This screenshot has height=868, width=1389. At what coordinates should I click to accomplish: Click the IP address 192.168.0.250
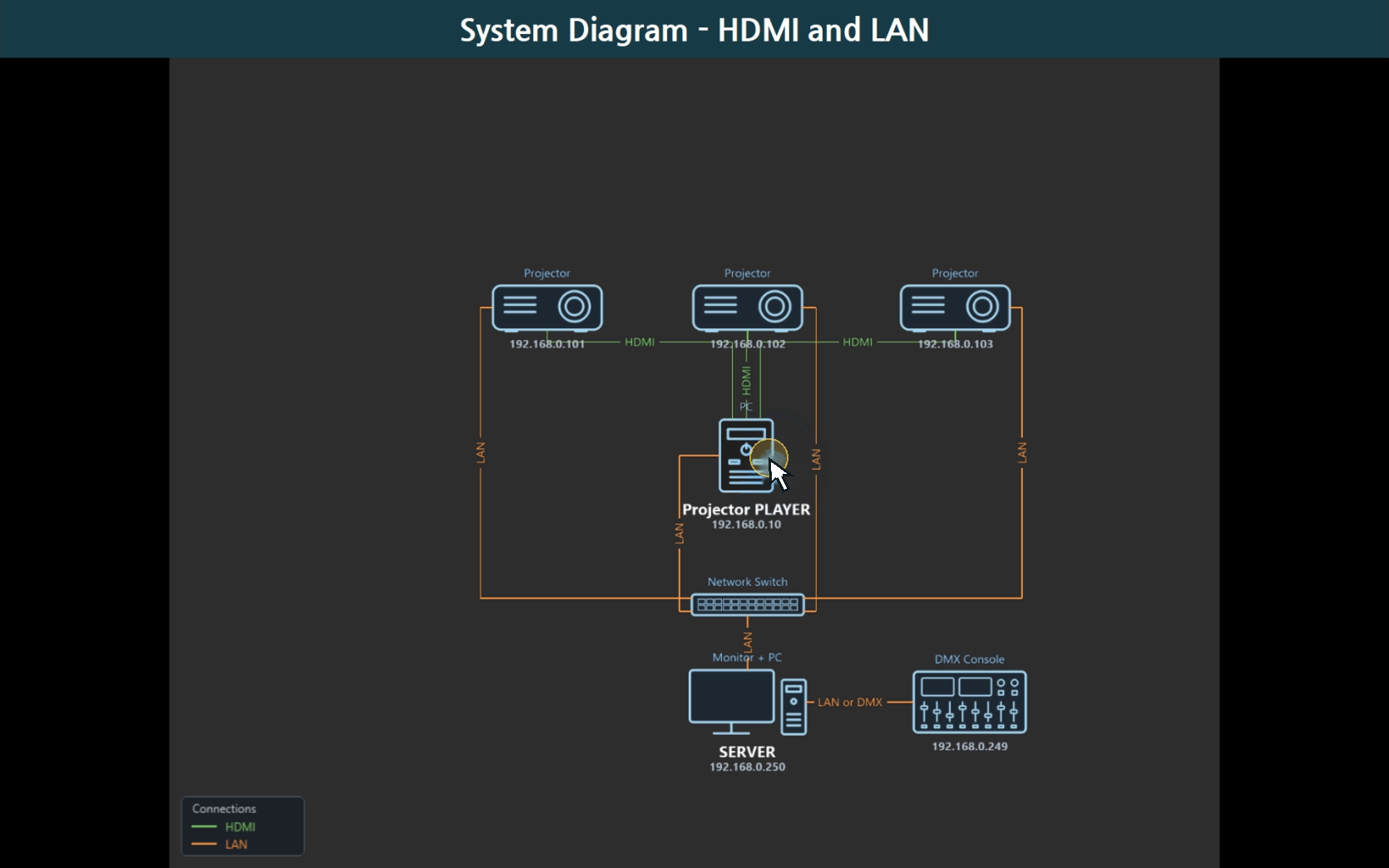[747, 767]
